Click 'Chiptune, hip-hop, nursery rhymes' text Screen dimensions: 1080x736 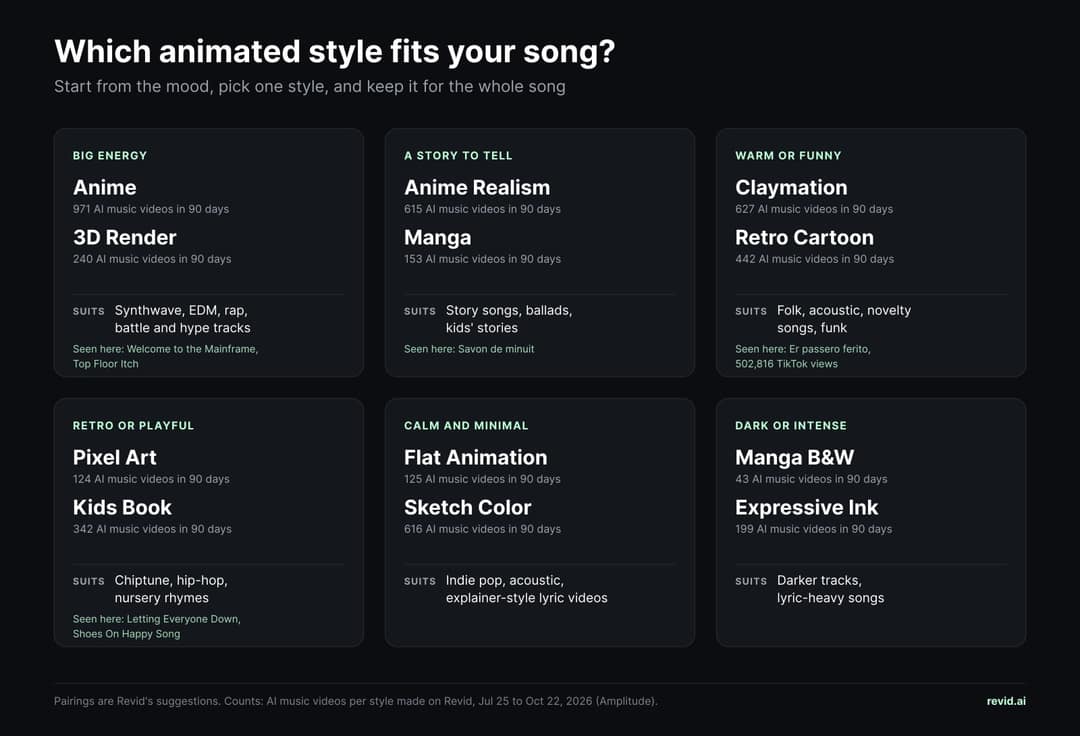coord(171,589)
